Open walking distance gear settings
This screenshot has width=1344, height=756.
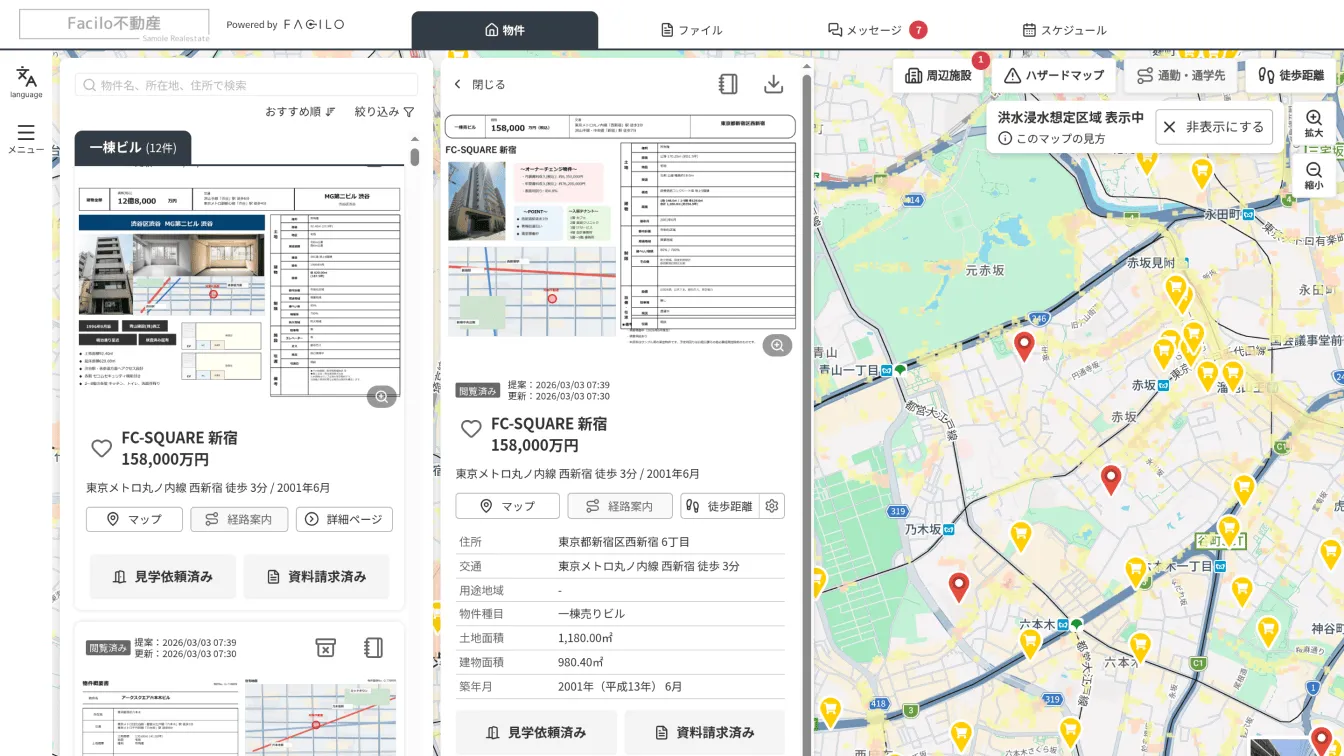coord(772,506)
